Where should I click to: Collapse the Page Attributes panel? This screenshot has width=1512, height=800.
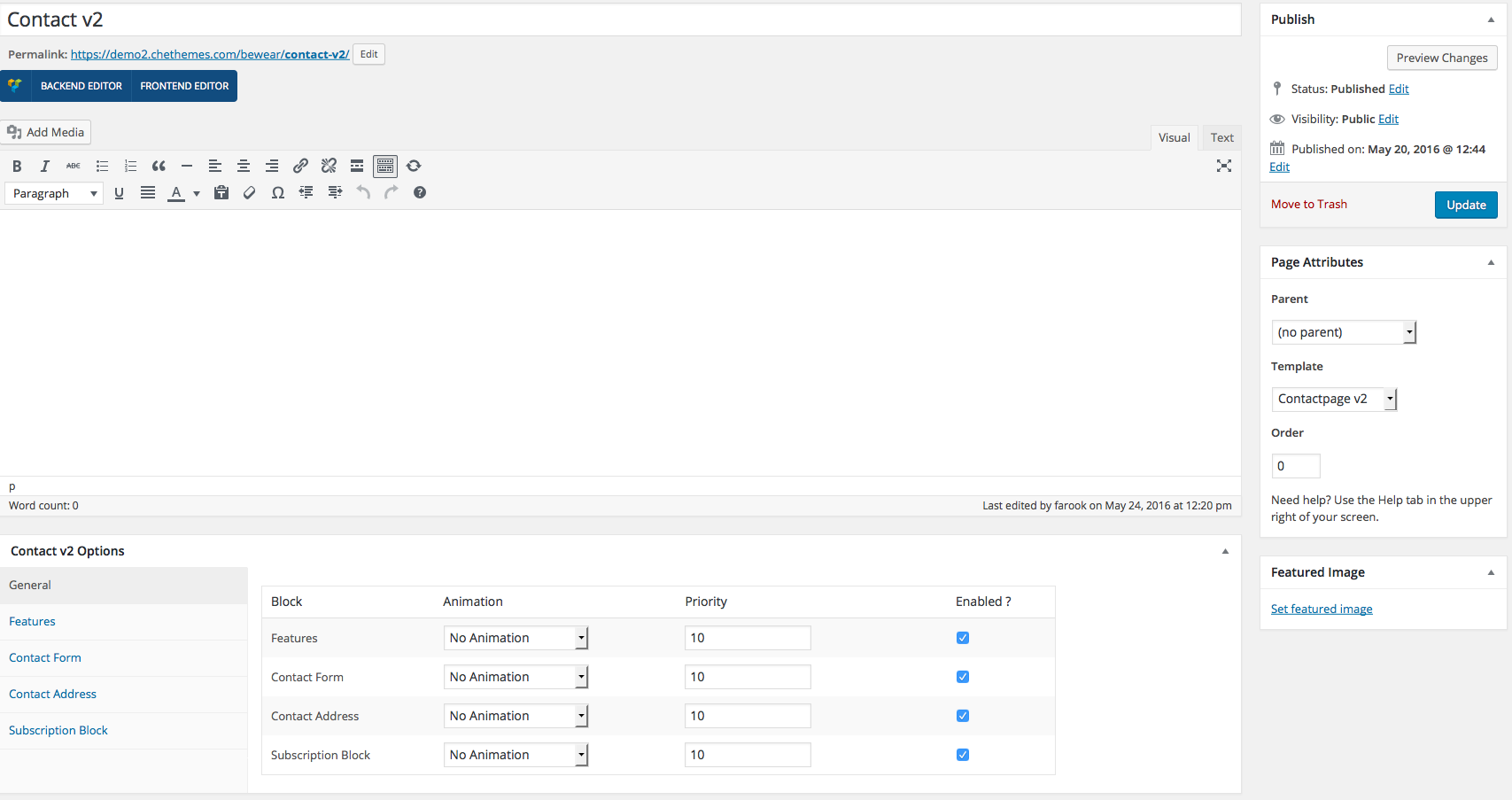coord(1491,262)
